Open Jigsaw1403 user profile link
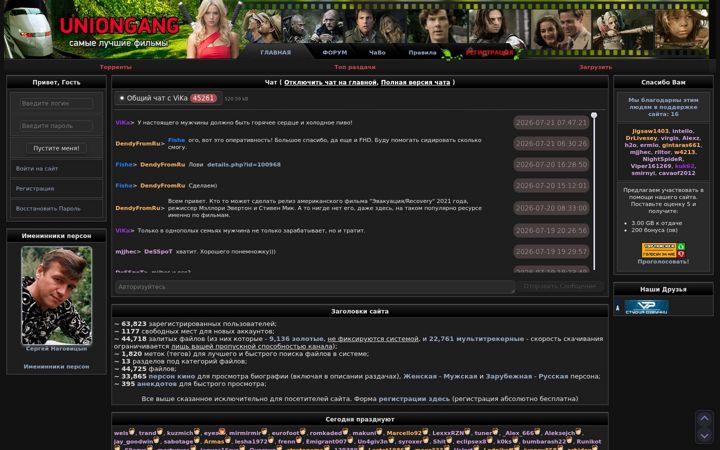Screen dimensions: 720x450 [650, 131]
